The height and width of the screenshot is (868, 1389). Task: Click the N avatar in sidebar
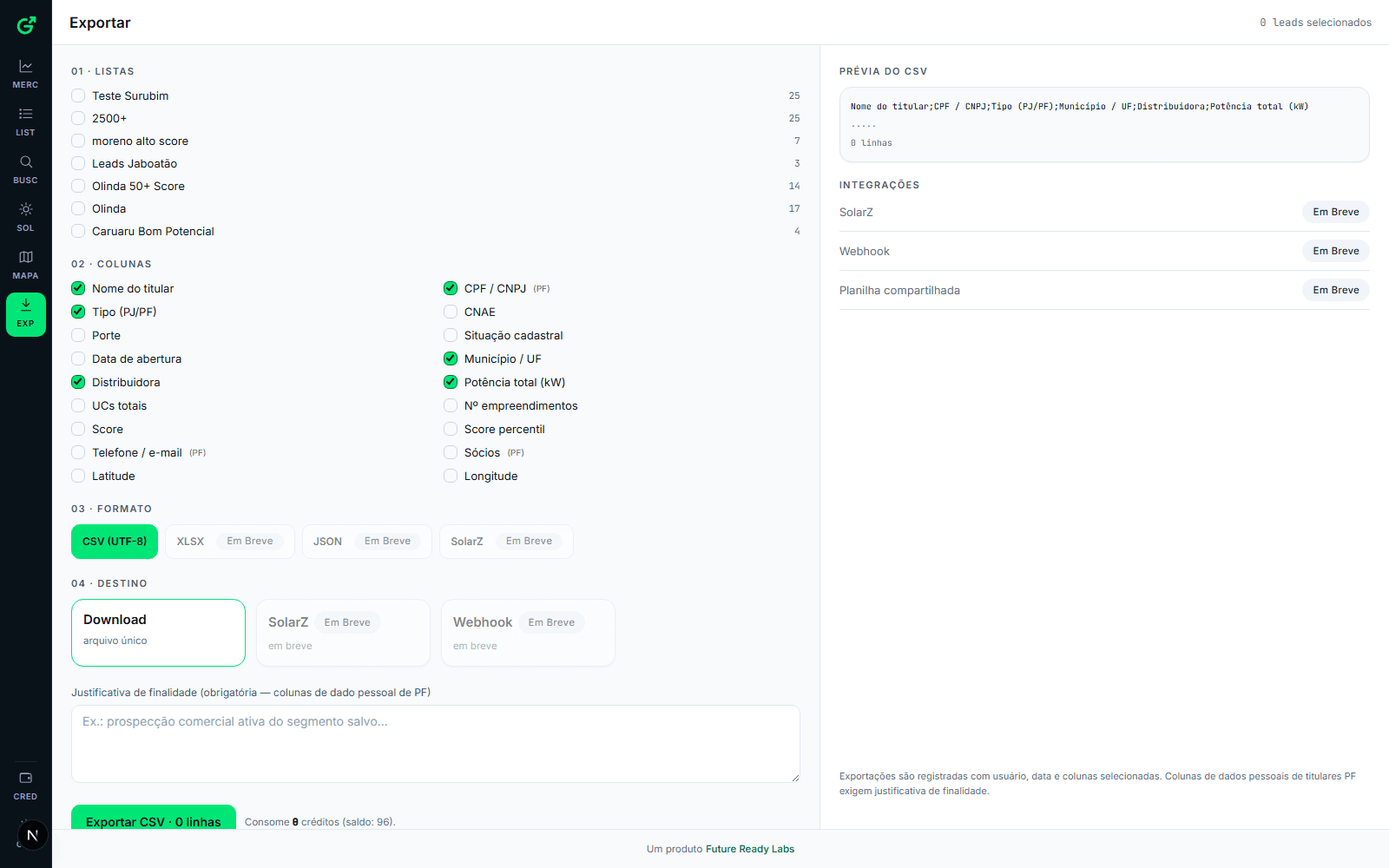click(x=32, y=835)
